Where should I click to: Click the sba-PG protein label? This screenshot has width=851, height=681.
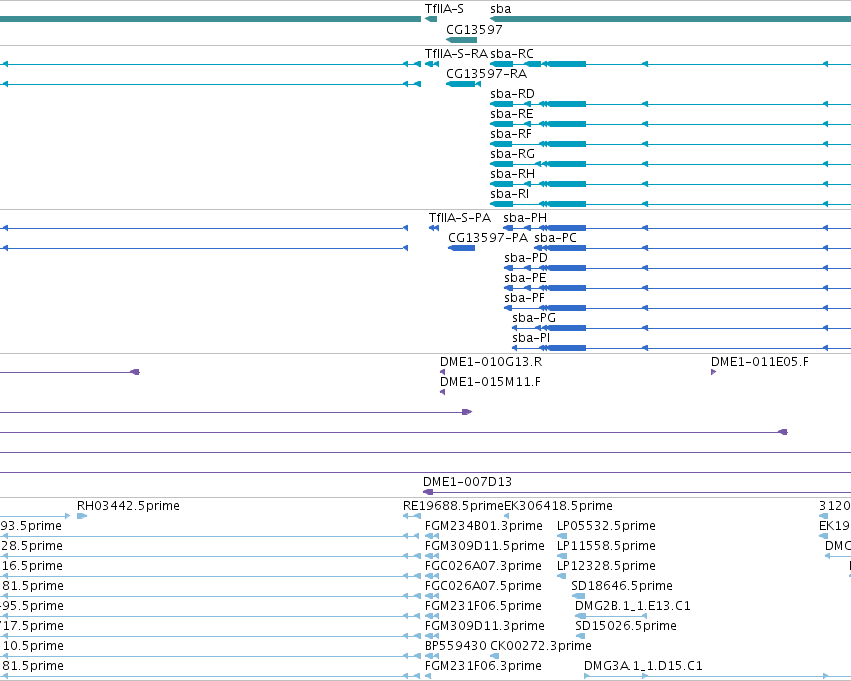coord(534,318)
